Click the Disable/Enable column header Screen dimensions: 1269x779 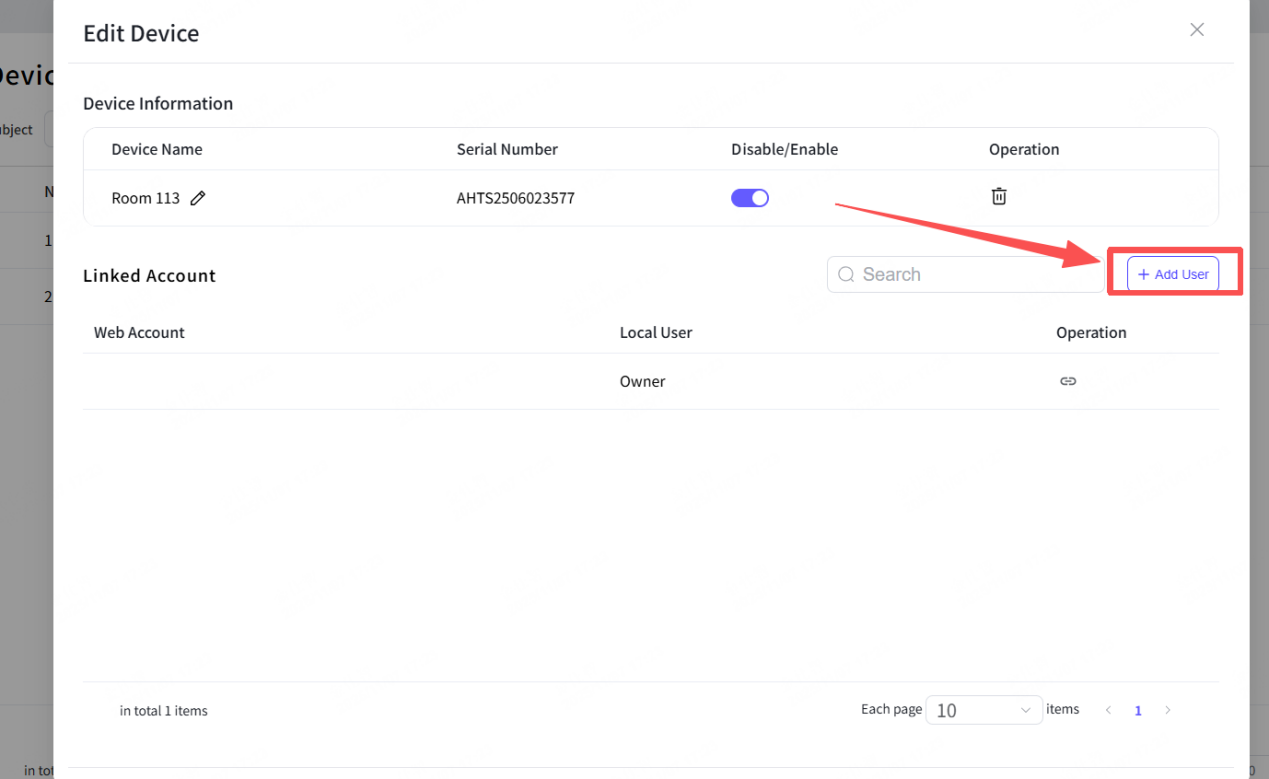(784, 149)
